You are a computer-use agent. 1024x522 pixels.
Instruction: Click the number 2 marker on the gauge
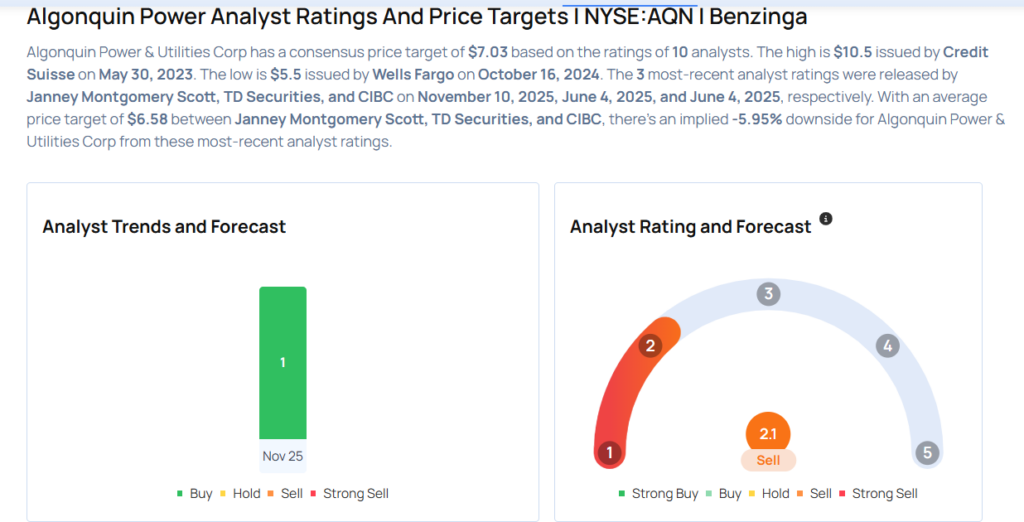click(650, 346)
